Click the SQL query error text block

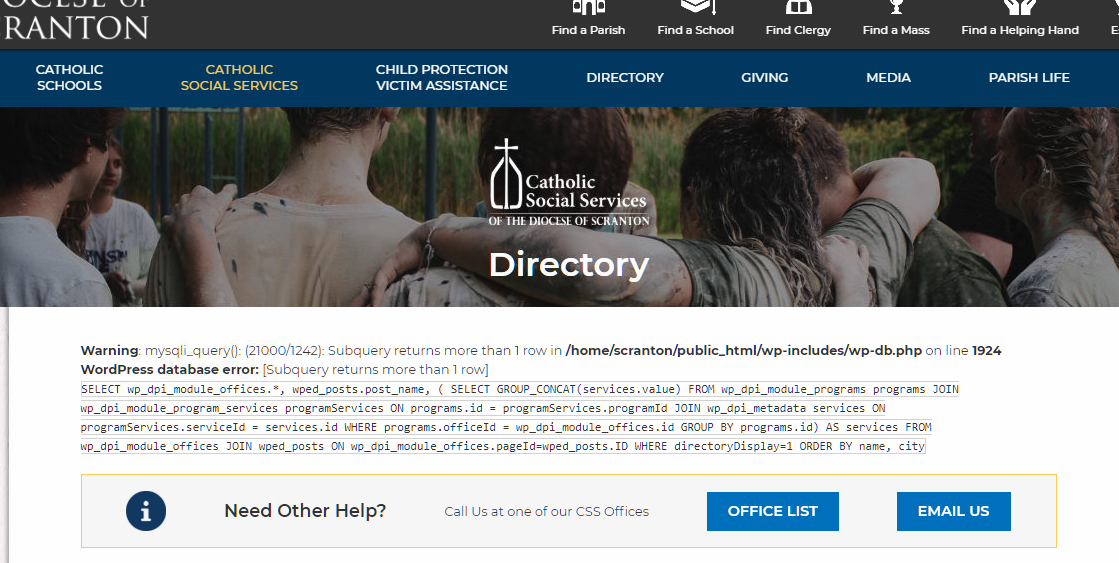tap(519, 417)
